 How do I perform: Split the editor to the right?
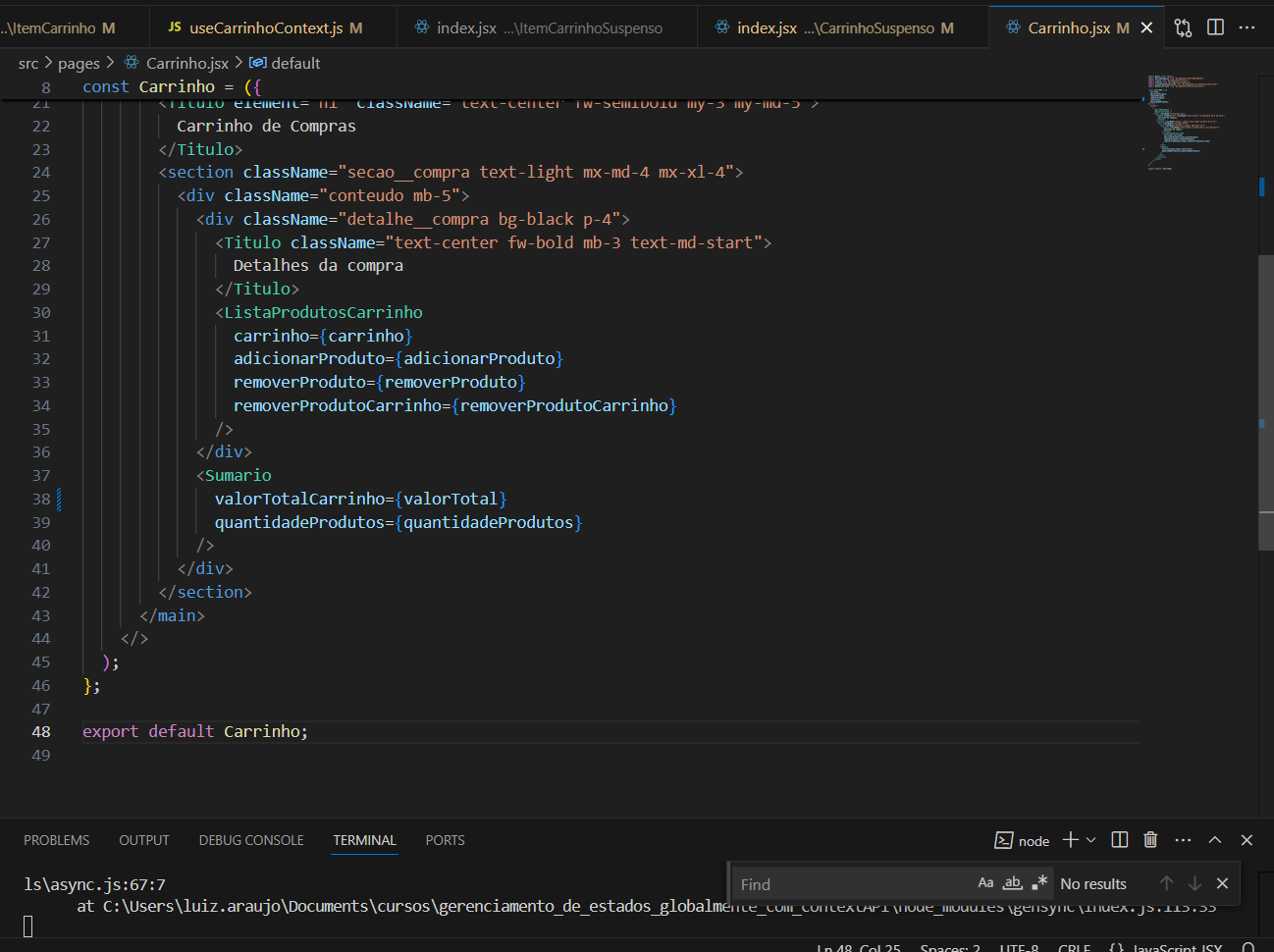1215,27
